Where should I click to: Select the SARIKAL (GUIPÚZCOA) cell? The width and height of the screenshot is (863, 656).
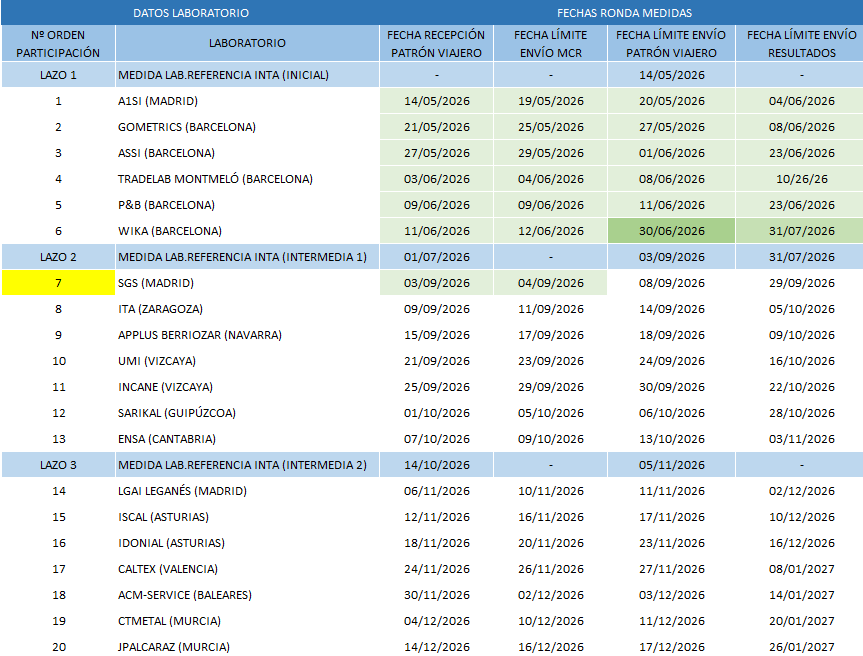pos(247,413)
